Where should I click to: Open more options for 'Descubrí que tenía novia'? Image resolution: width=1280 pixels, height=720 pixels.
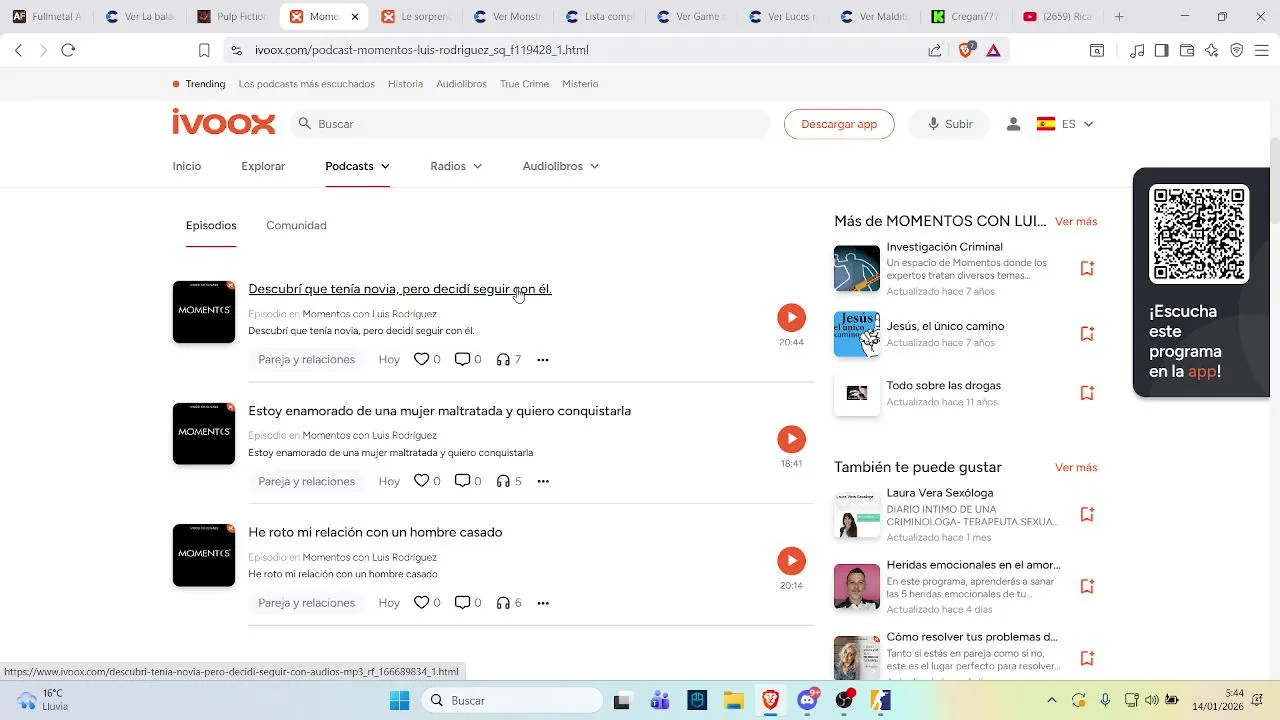point(543,360)
